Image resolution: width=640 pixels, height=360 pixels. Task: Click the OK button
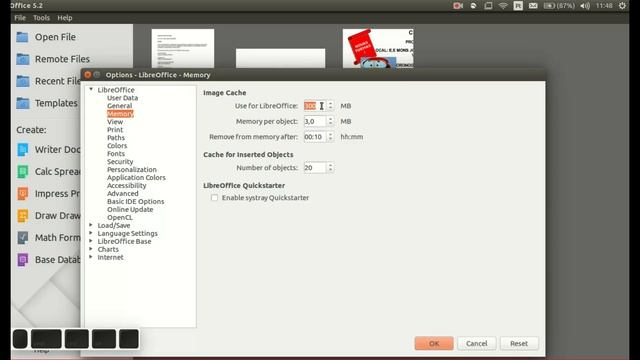click(x=434, y=343)
